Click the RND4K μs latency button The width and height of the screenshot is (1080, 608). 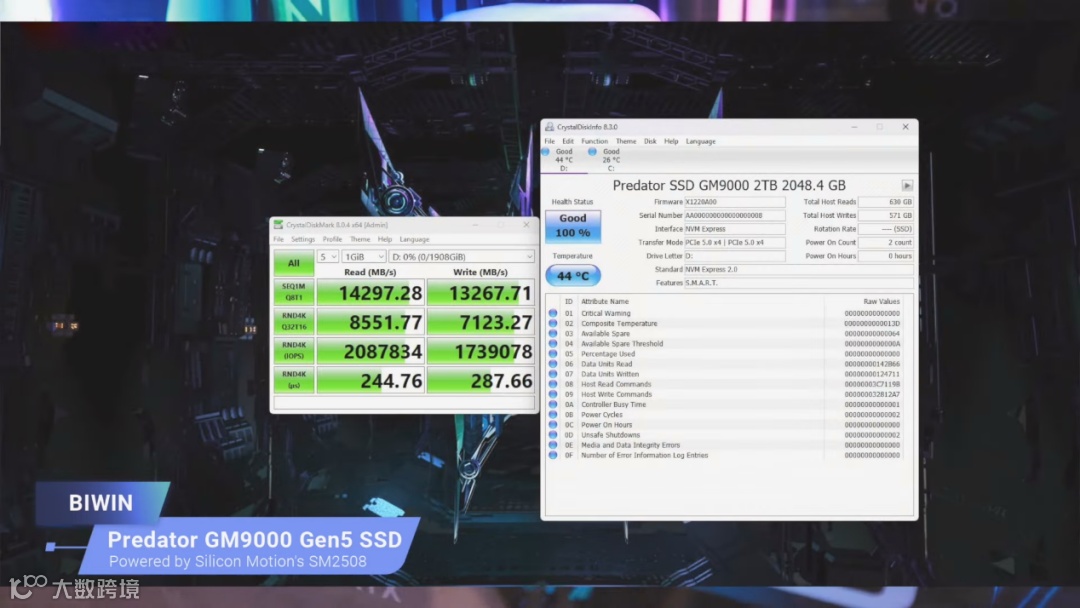click(x=293, y=380)
